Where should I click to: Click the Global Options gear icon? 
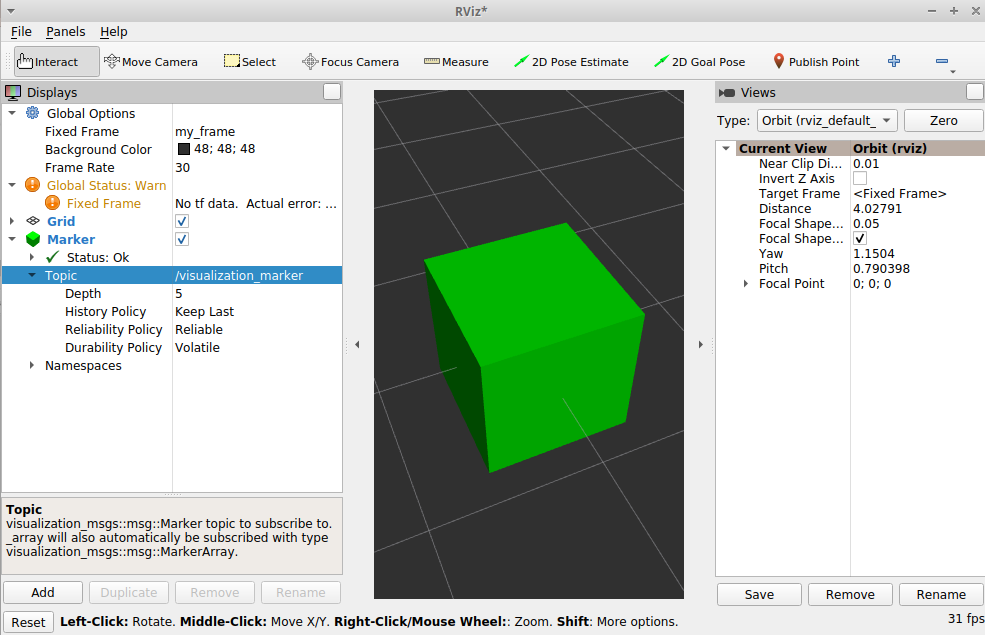point(32,113)
